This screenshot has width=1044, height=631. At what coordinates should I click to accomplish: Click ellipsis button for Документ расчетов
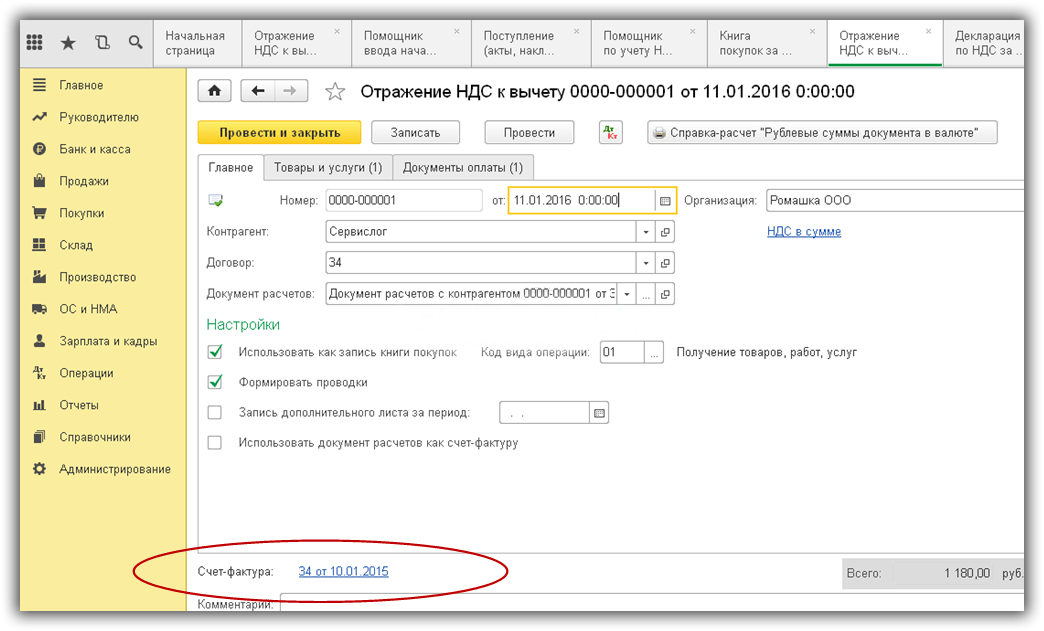tap(646, 294)
